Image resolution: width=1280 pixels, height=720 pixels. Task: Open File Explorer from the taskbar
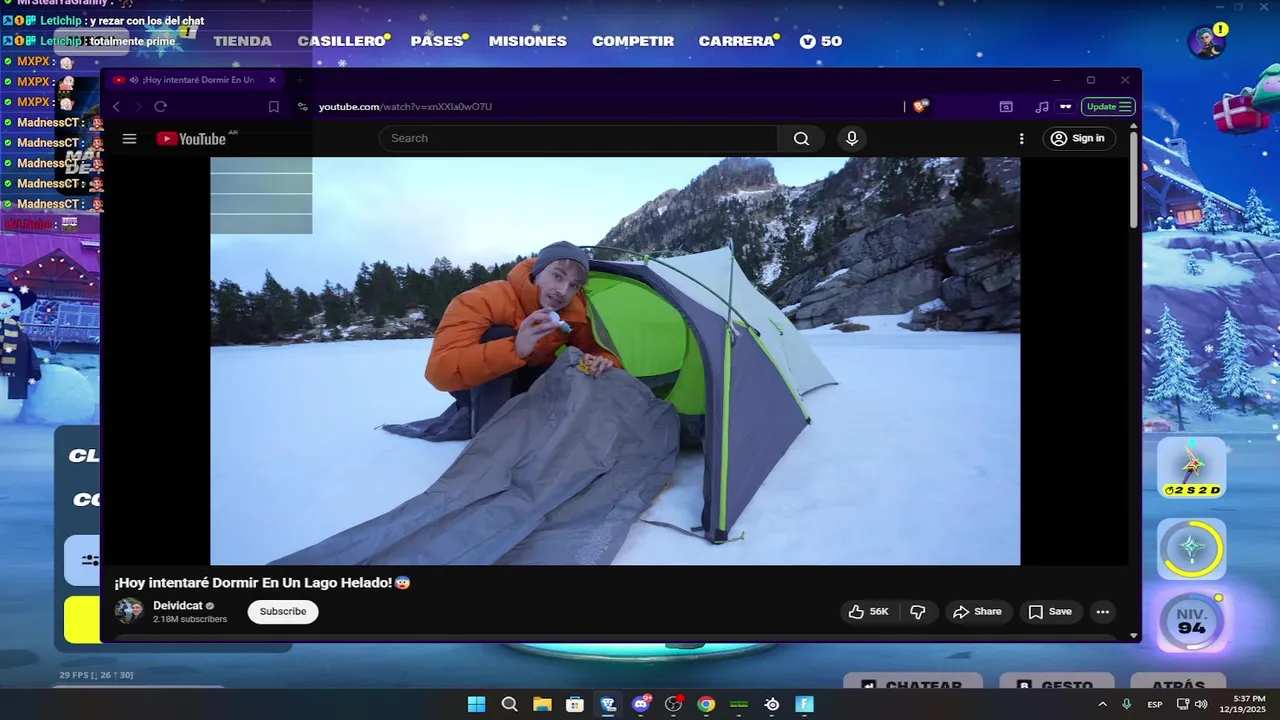(x=542, y=704)
